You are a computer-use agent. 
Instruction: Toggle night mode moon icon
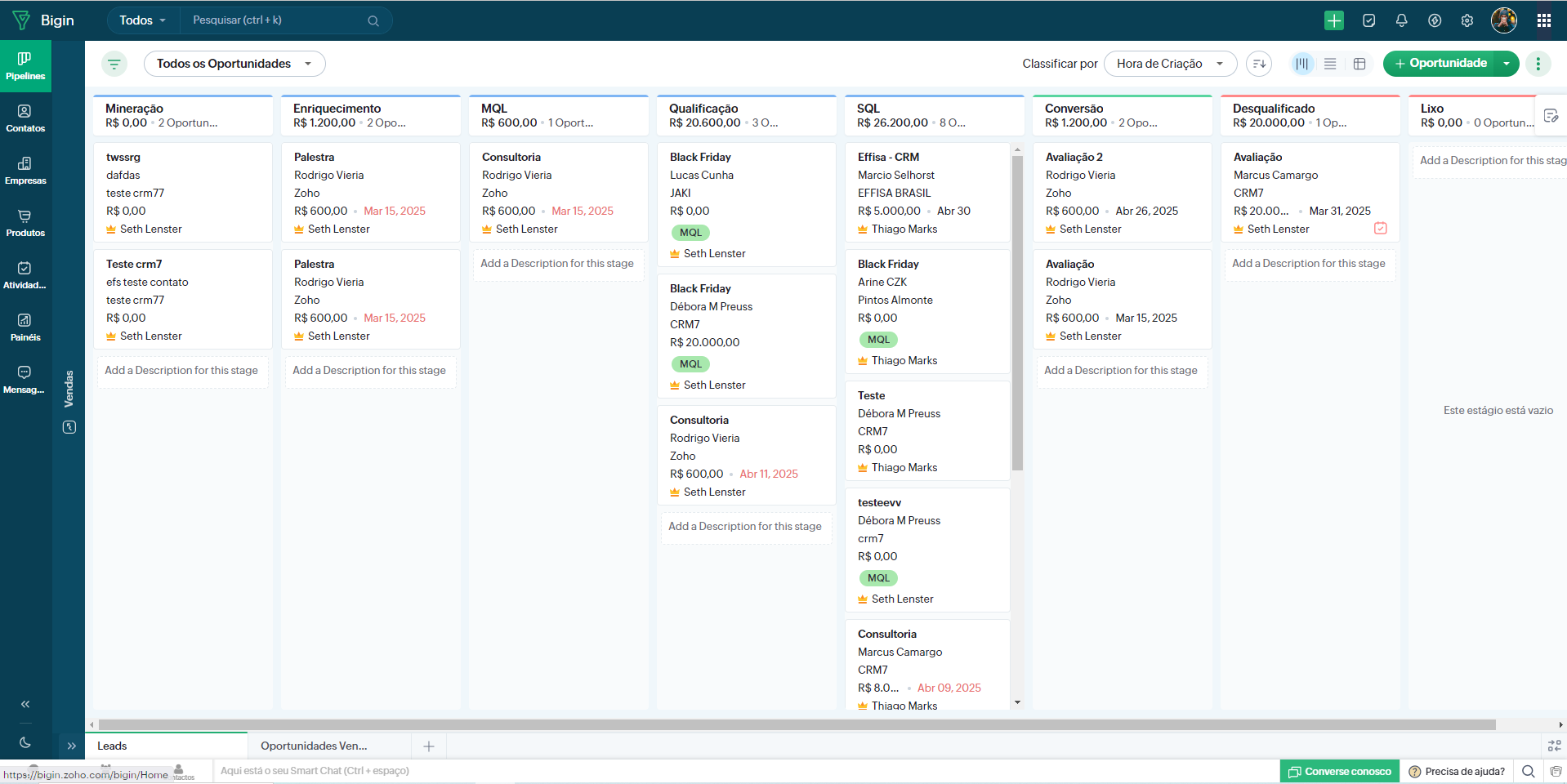[25, 742]
